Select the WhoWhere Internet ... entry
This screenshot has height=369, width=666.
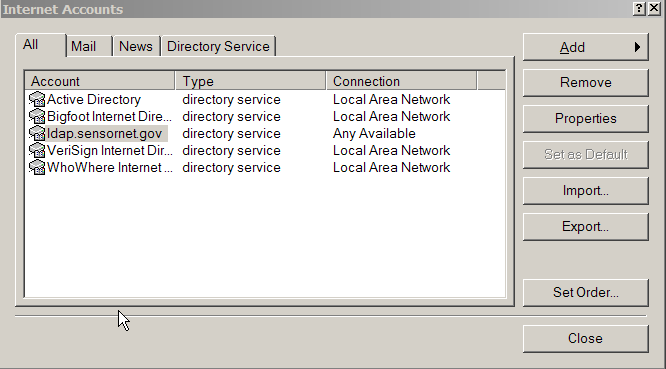click(x=110, y=167)
